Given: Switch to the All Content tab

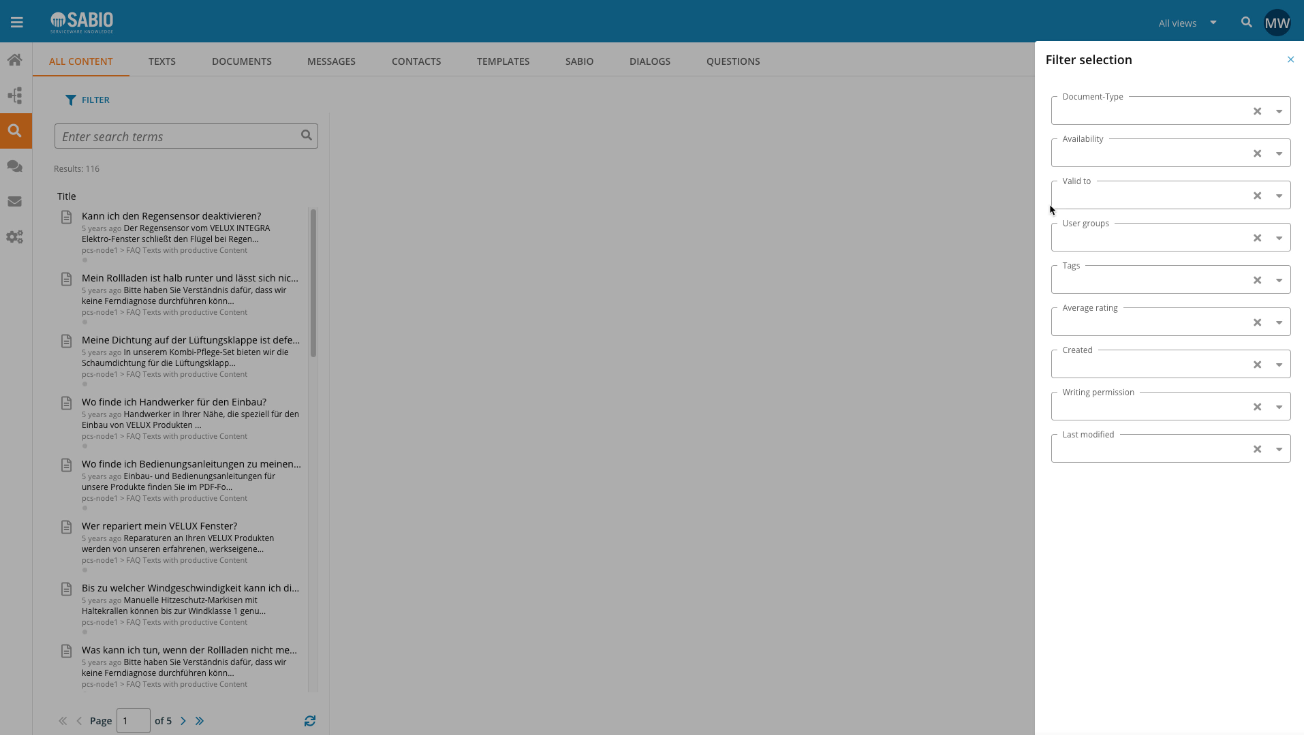Looking at the screenshot, I should [x=81, y=61].
